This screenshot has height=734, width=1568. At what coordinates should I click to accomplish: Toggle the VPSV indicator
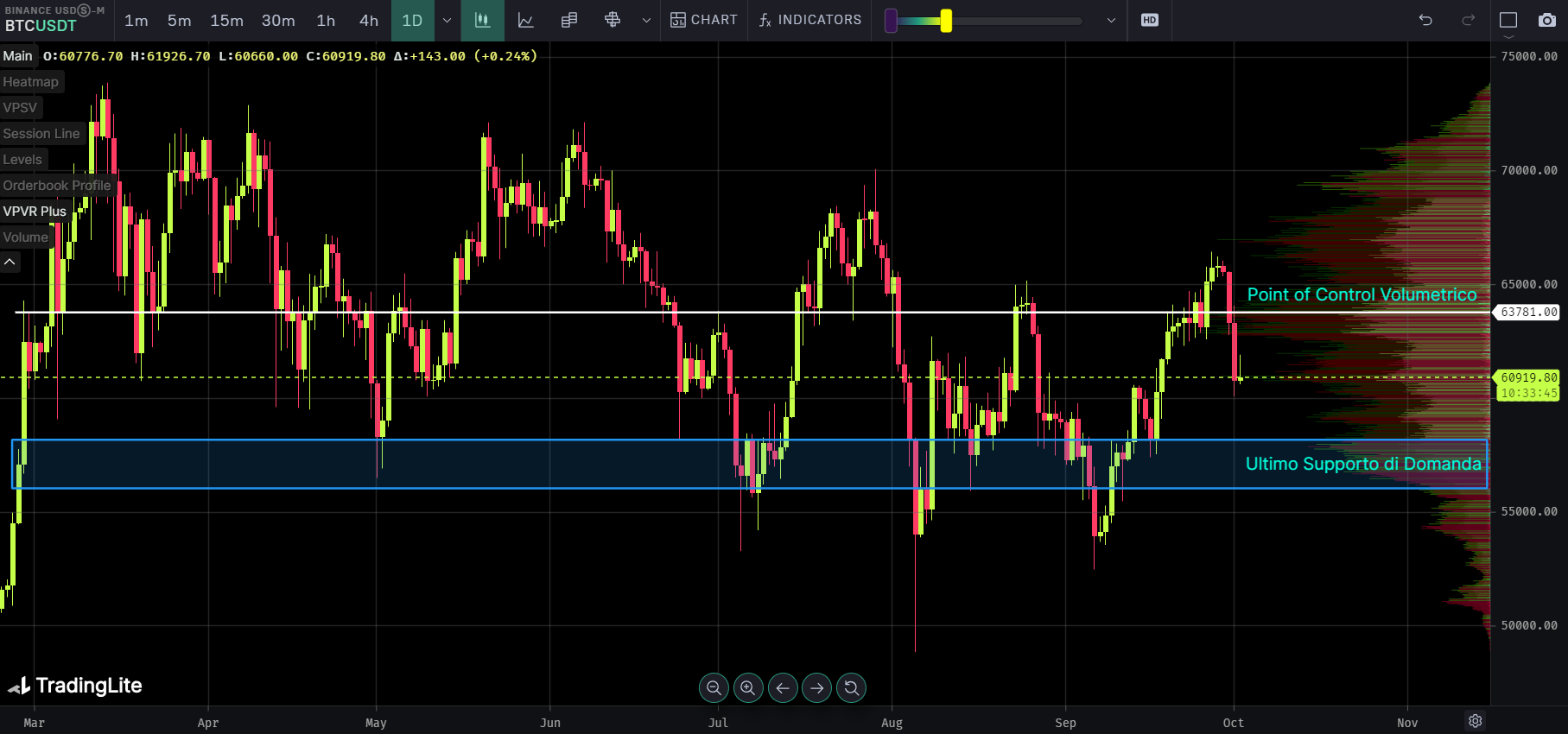coord(21,108)
